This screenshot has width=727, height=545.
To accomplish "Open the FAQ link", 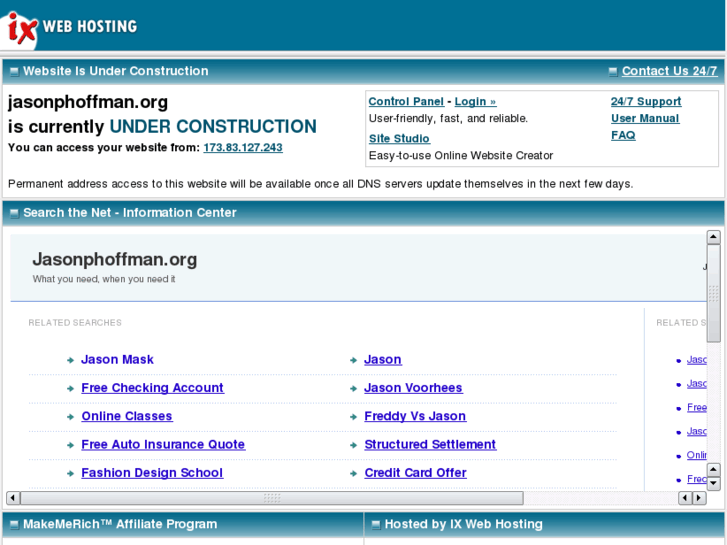I will (623, 135).
